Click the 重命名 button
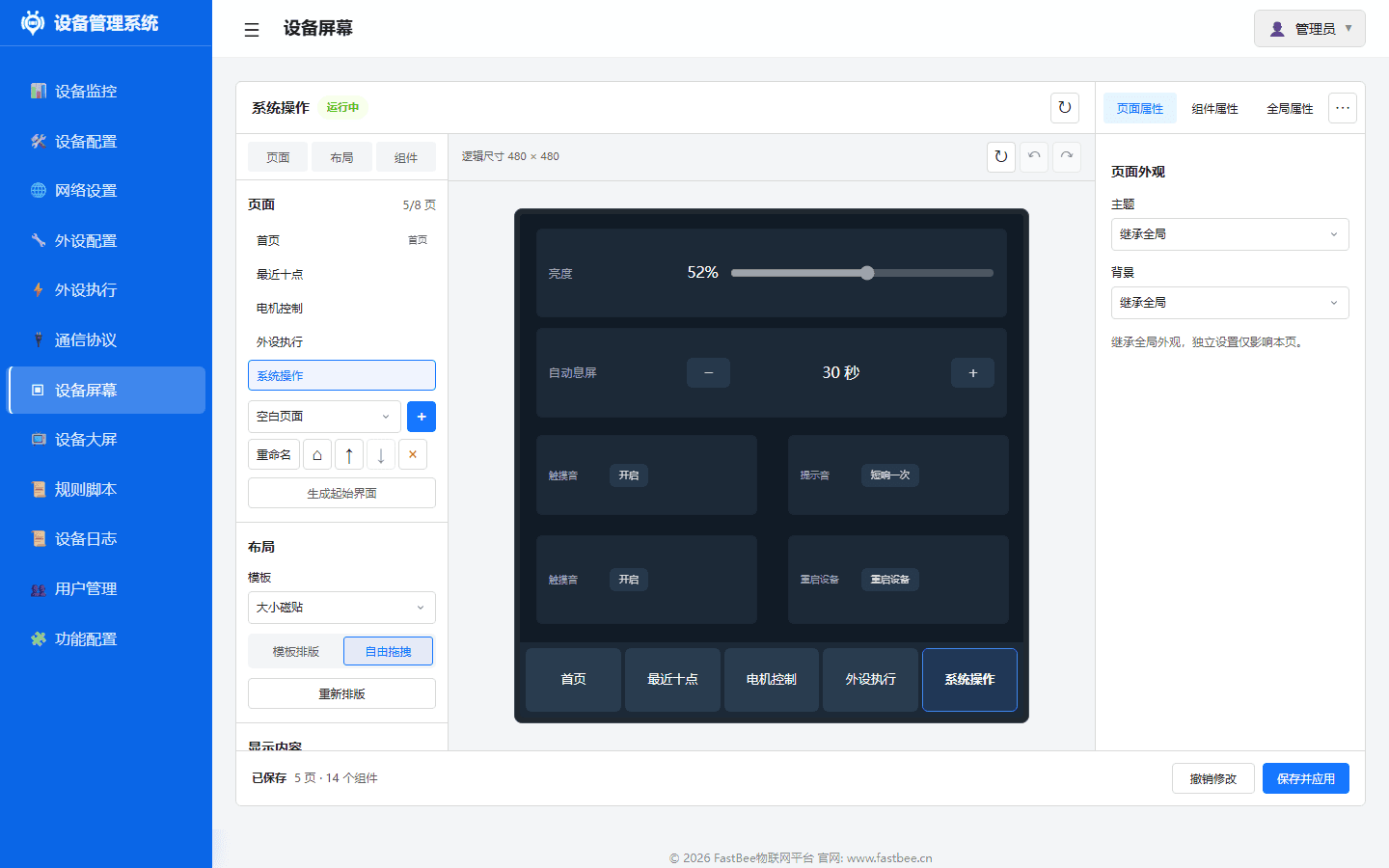The height and width of the screenshot is (868, 1389). (274, 454)
